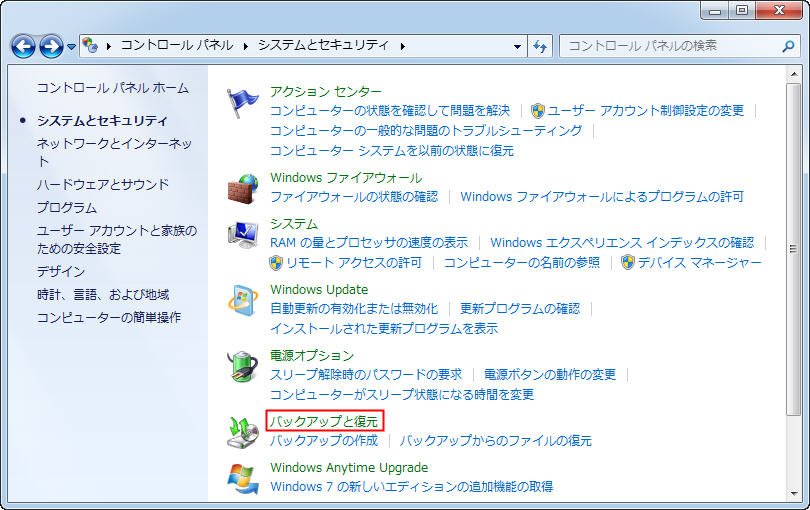The height and width of the screenshot is (510, 810).
Task: Click the search magnifier icon
Action: click(x=788, y=46)
